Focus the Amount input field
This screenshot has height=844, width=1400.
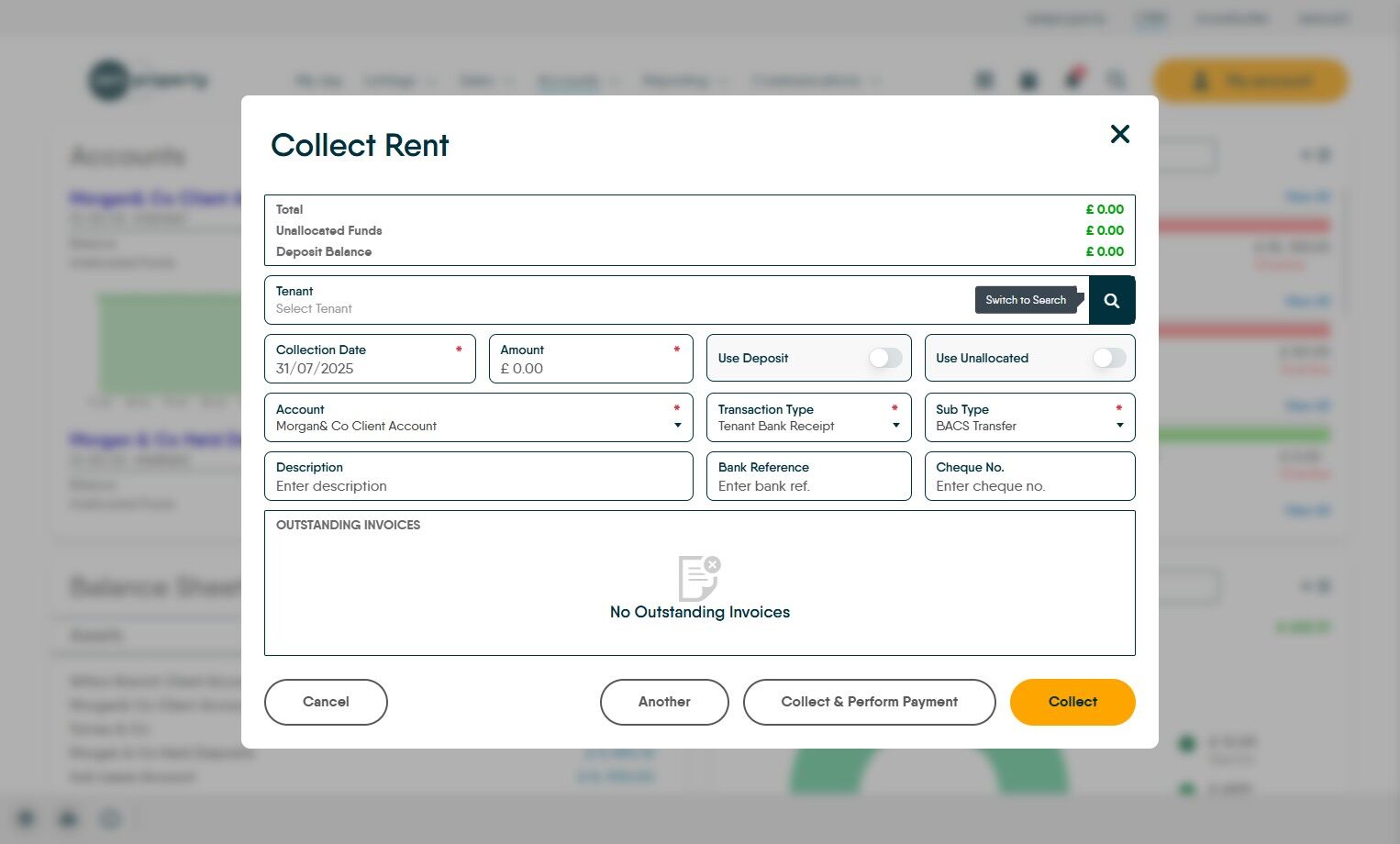pyautogui.click(x=591, y=359)
